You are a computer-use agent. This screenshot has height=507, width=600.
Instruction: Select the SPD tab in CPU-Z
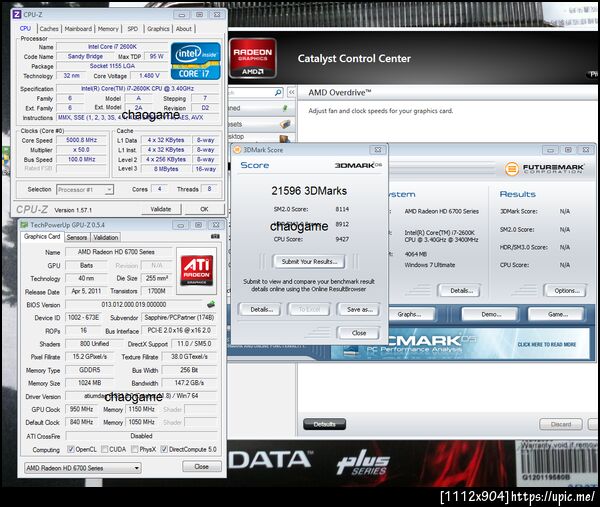click(x=132, y=29)
